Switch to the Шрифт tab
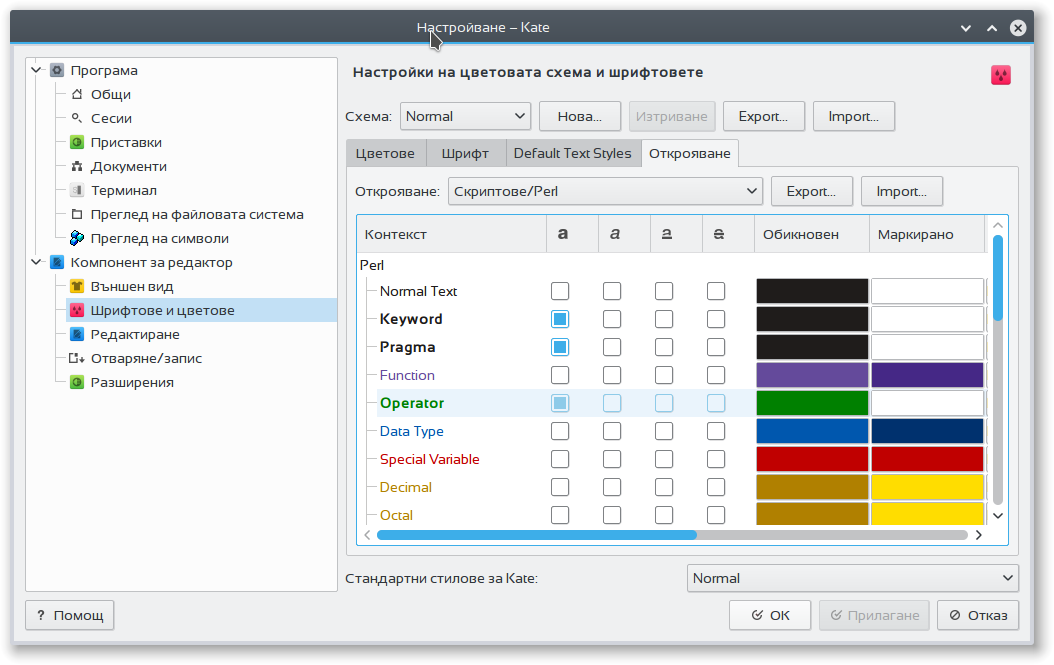The width and height of the screenshot is (1054, 665). coord(465,153)
